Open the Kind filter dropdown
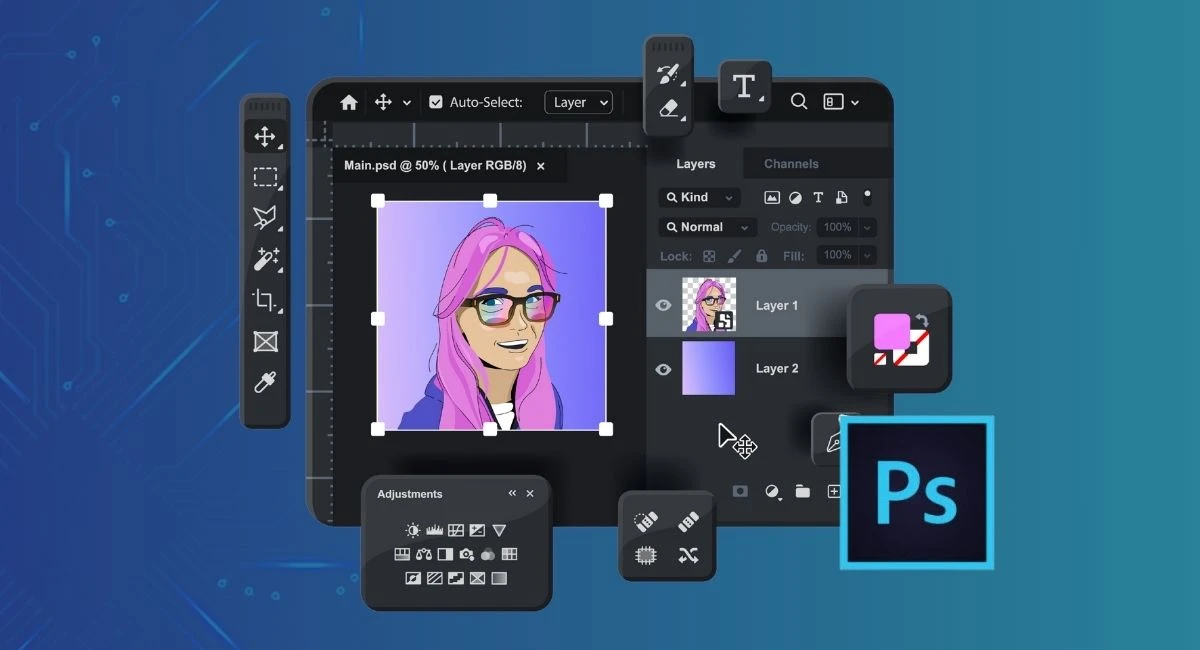The image size is (1200, 650). click(699, 197)
